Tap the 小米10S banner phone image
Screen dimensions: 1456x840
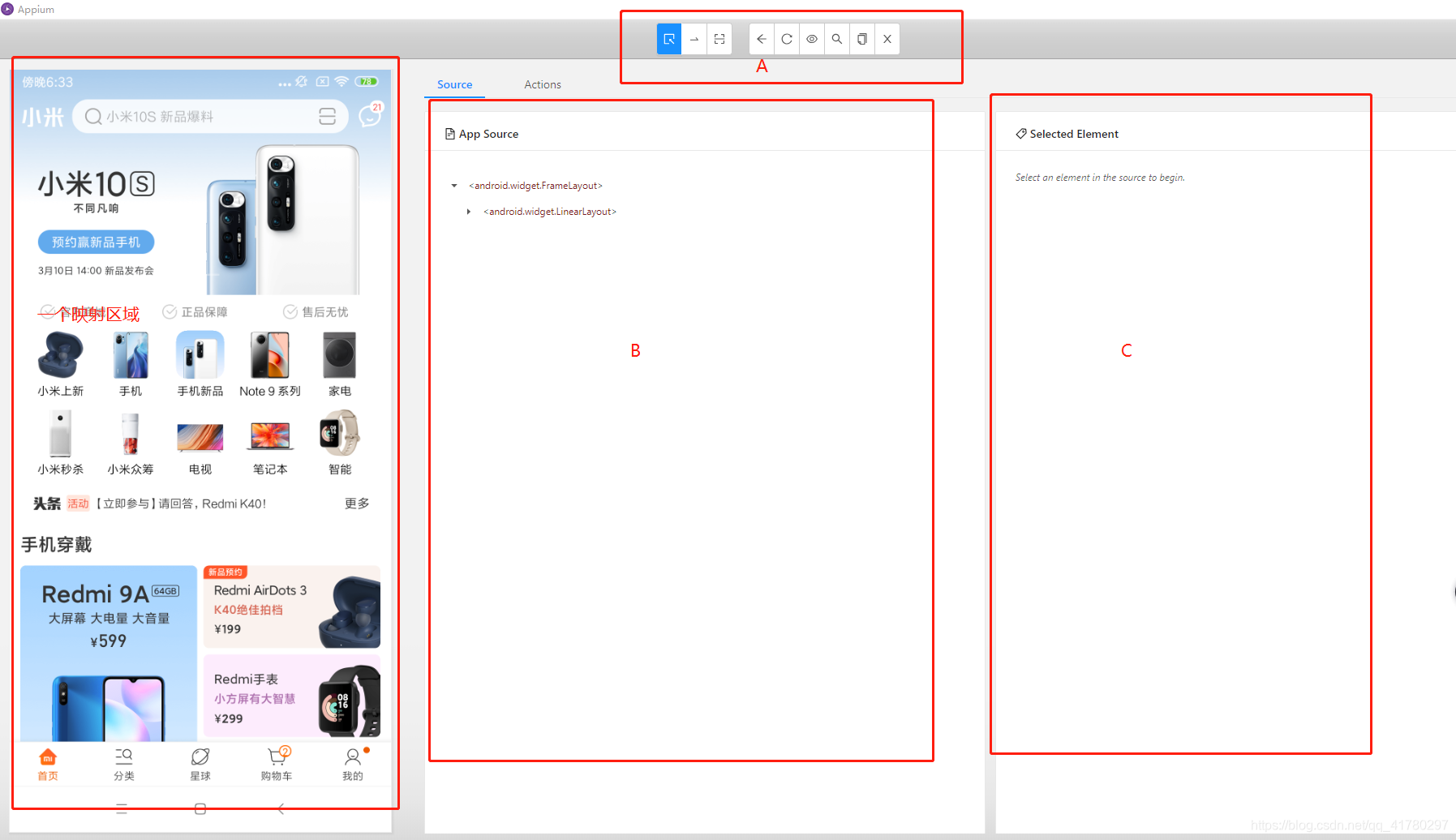coord(283,220)
